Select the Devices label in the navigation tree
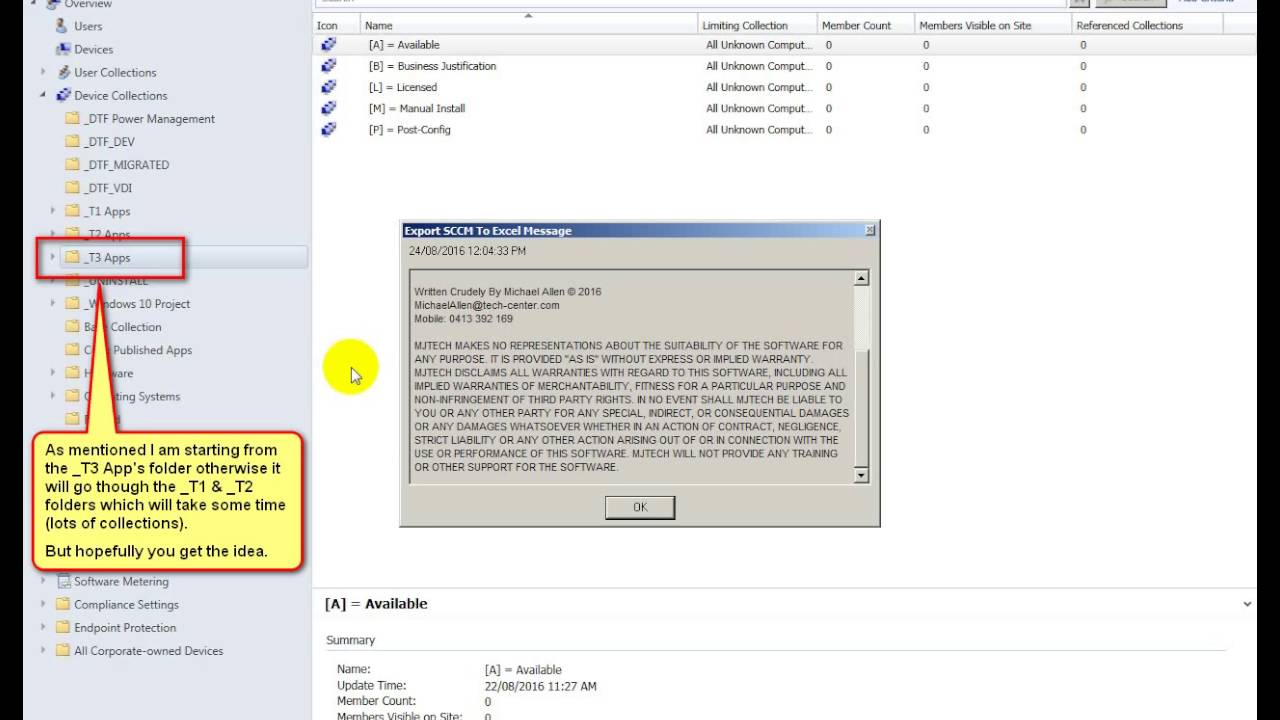The image size is (1280, 720). point(93,49)
